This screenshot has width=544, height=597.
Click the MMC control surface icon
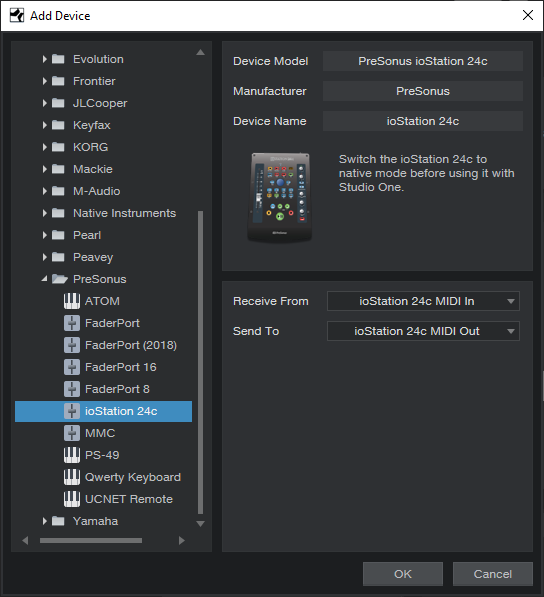pos(72,433)
